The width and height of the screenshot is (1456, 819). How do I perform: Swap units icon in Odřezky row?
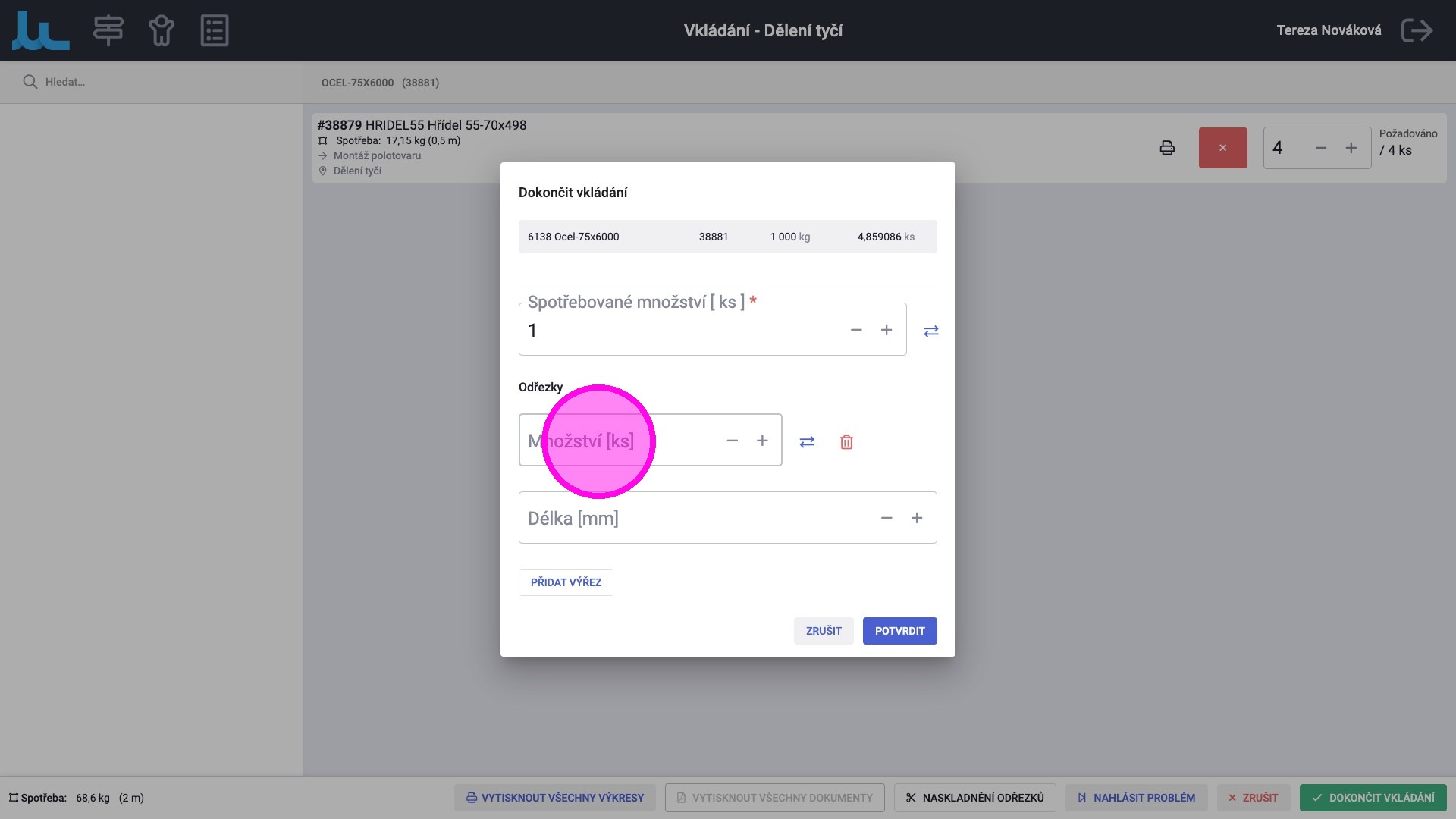click(x=807, y=441)
